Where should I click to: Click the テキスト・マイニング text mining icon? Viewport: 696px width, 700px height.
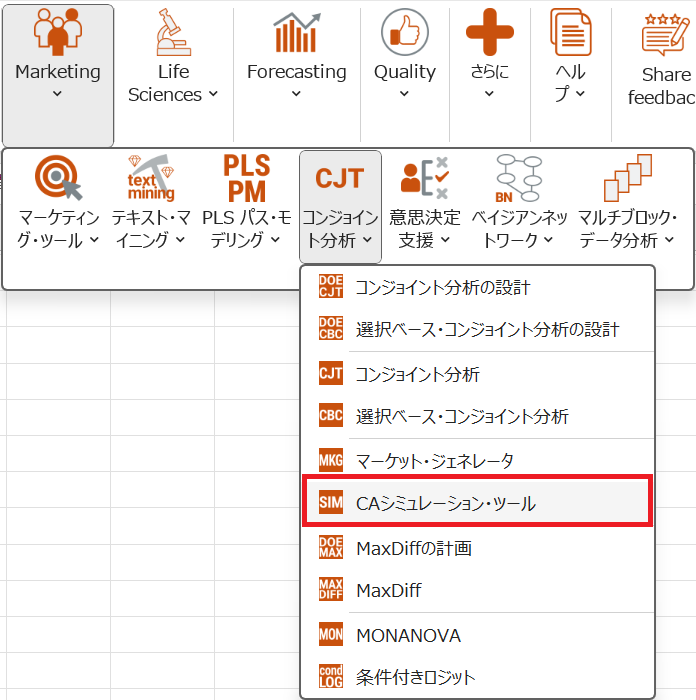[150, 180]
